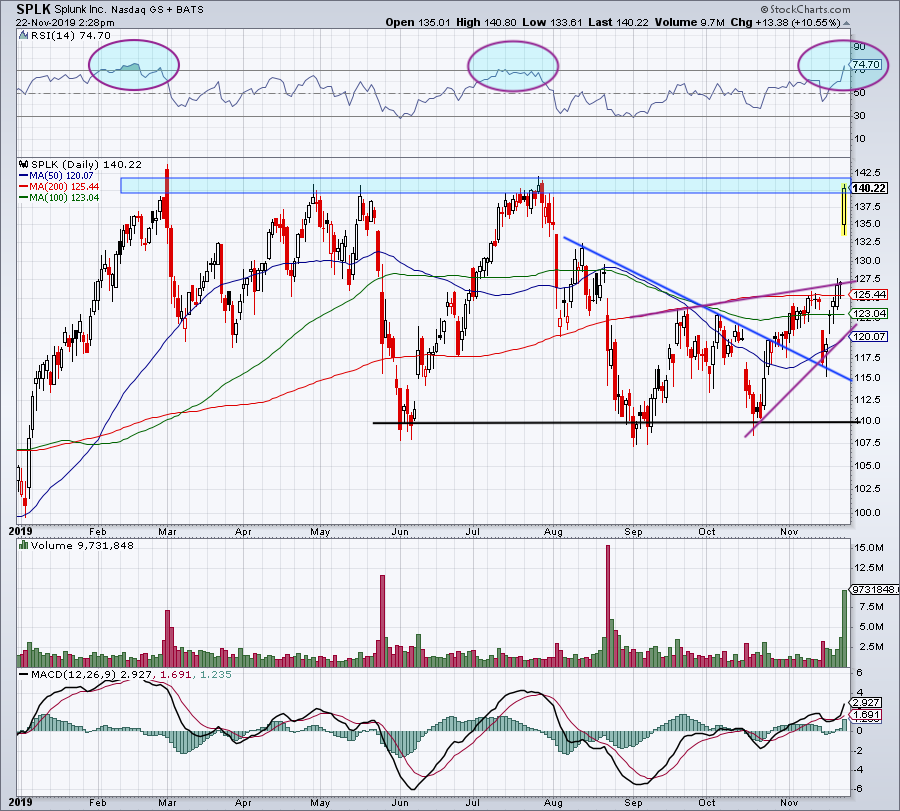Click the 1.691 signal value in MACD legend
This screenshot has width=900, height=811.
[174, 674]
